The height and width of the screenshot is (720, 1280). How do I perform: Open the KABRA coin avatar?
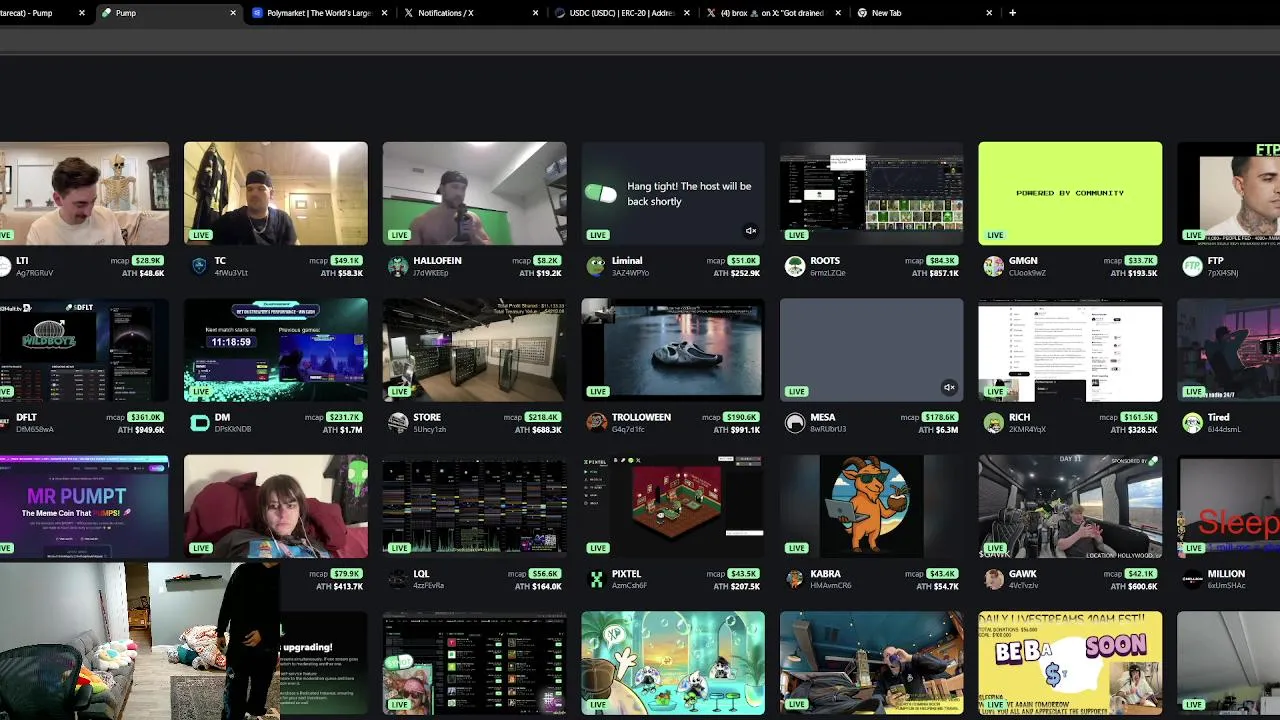pyautogui.click(x=795, y=579)
